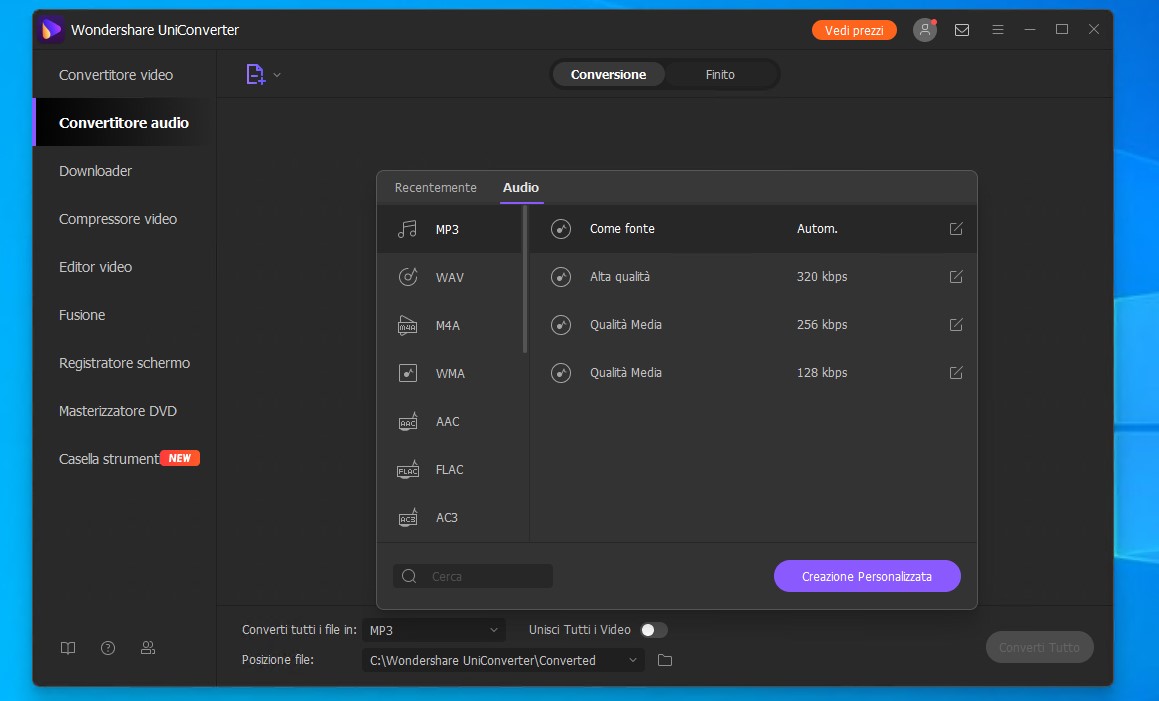Image resolution: width=1159 pixels, height=701 pixels.
Task: Expand the add file dropdown arrow
Action: point(277,75)
